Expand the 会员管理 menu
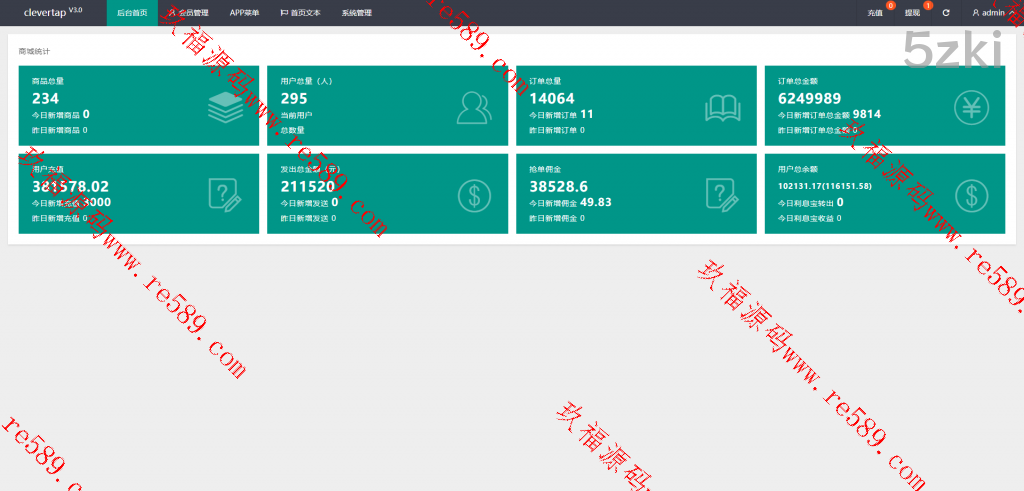The width and height of the screenshot is (1024, 491). click(x=188, y=13)
